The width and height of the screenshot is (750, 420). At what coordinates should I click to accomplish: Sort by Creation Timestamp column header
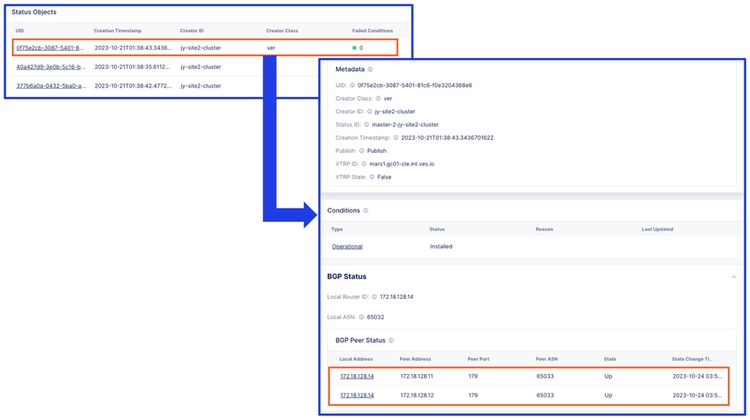click(x=117, y=31)
